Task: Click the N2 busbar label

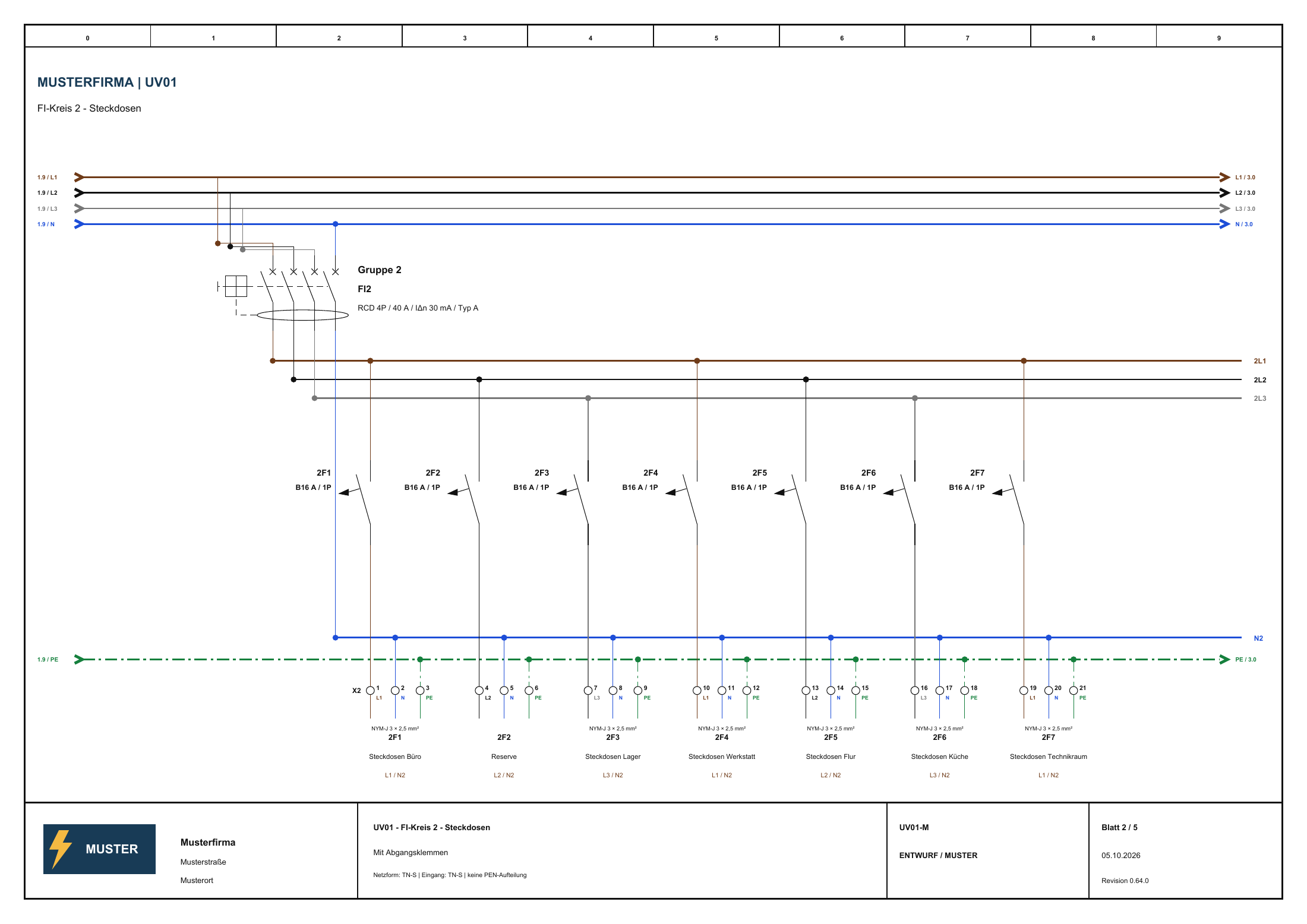Action: pyautogui.click(x=1258, y=638)
